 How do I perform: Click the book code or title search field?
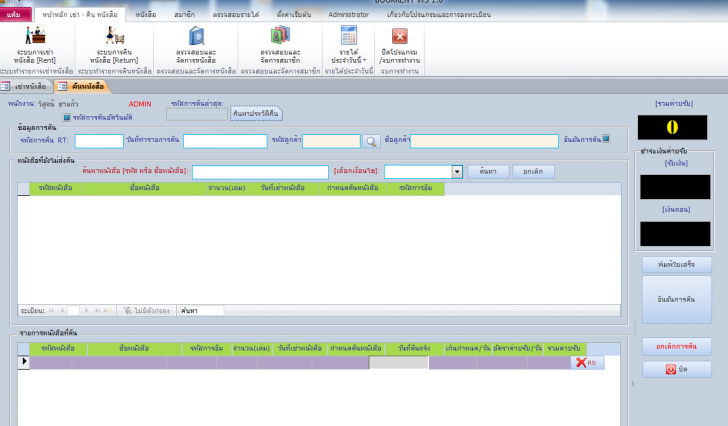point(260,172)
